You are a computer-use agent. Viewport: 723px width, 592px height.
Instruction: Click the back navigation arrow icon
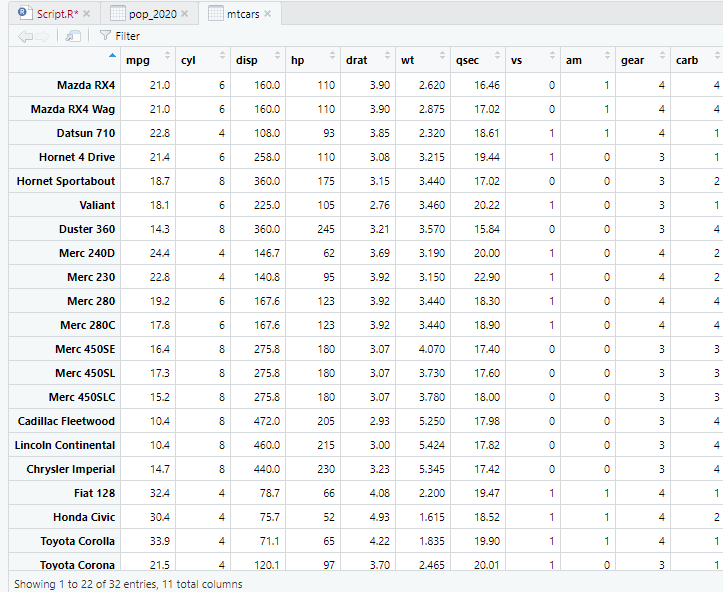[x=25, y=36]
